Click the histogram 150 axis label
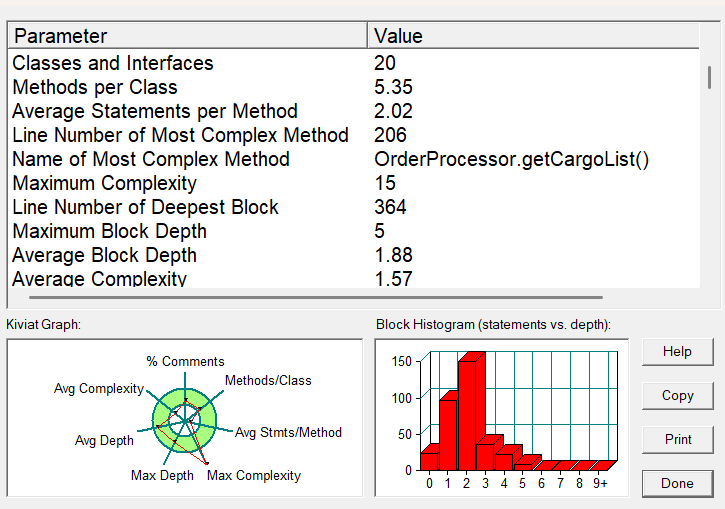The width and height of the screenshot is (725, 509). pos(401,362)
